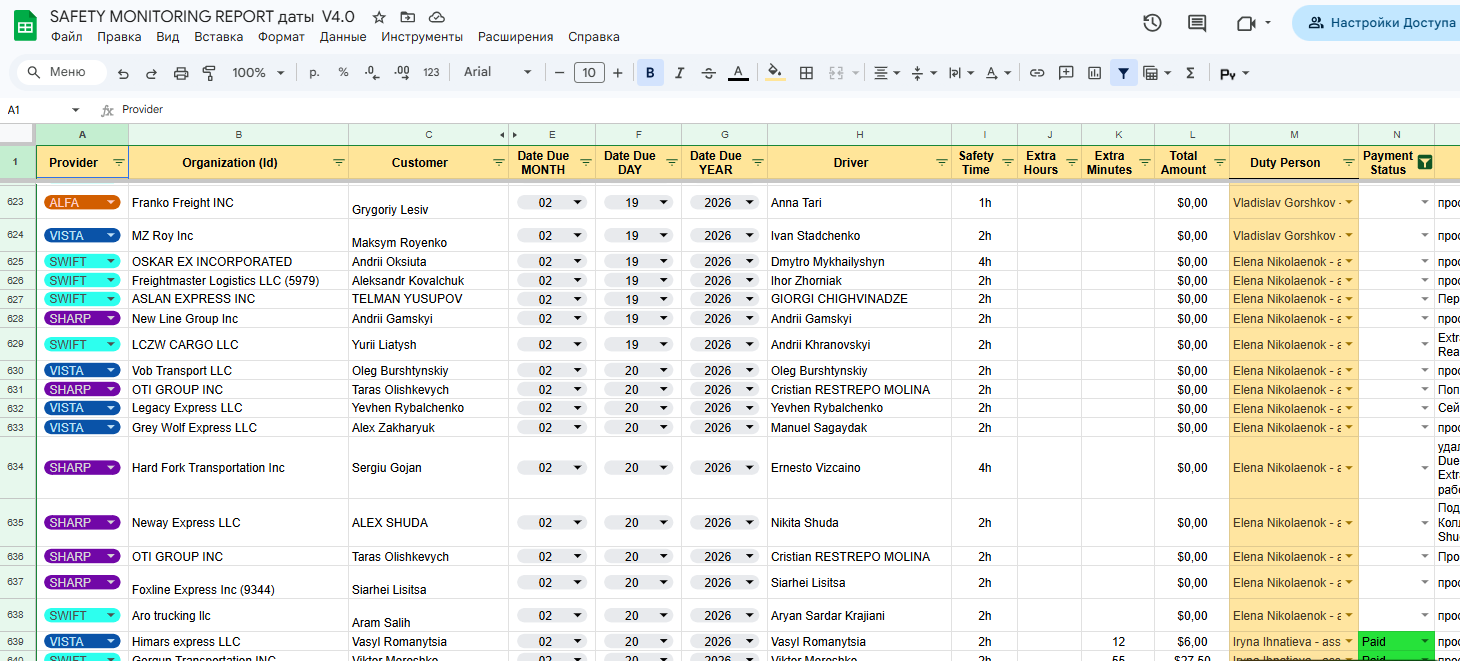Choose the text color
Image resolution: width=1460 pixels, height=661 pixels.
[738, 73]
